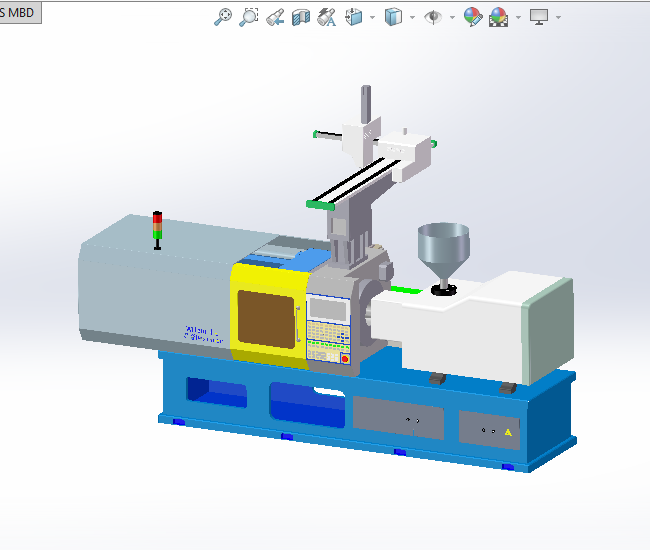
Task: Select Zoom to Area tool
Action: point(249,17)
